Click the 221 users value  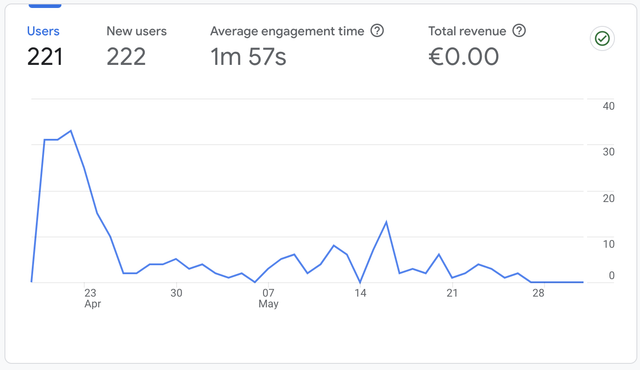click(x=45, y=57)
